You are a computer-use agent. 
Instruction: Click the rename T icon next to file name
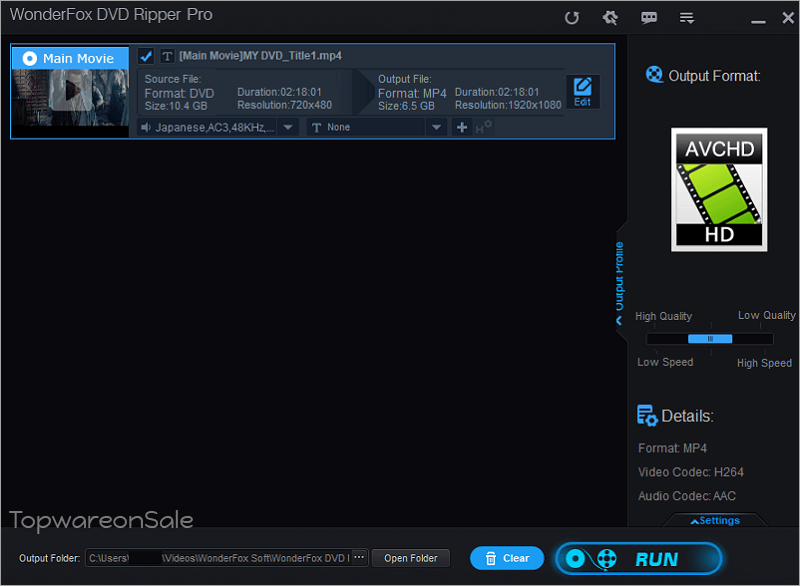coord(167,56)
